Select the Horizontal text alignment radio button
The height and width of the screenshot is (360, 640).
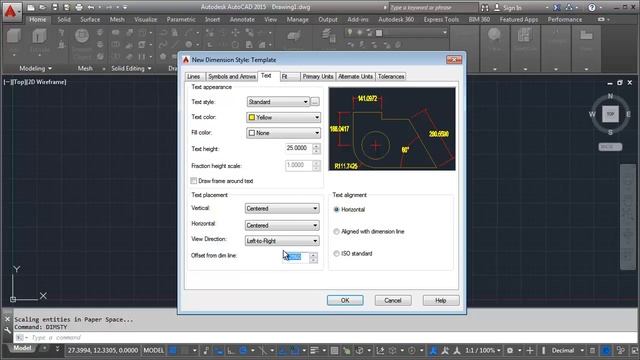[336, 209]
